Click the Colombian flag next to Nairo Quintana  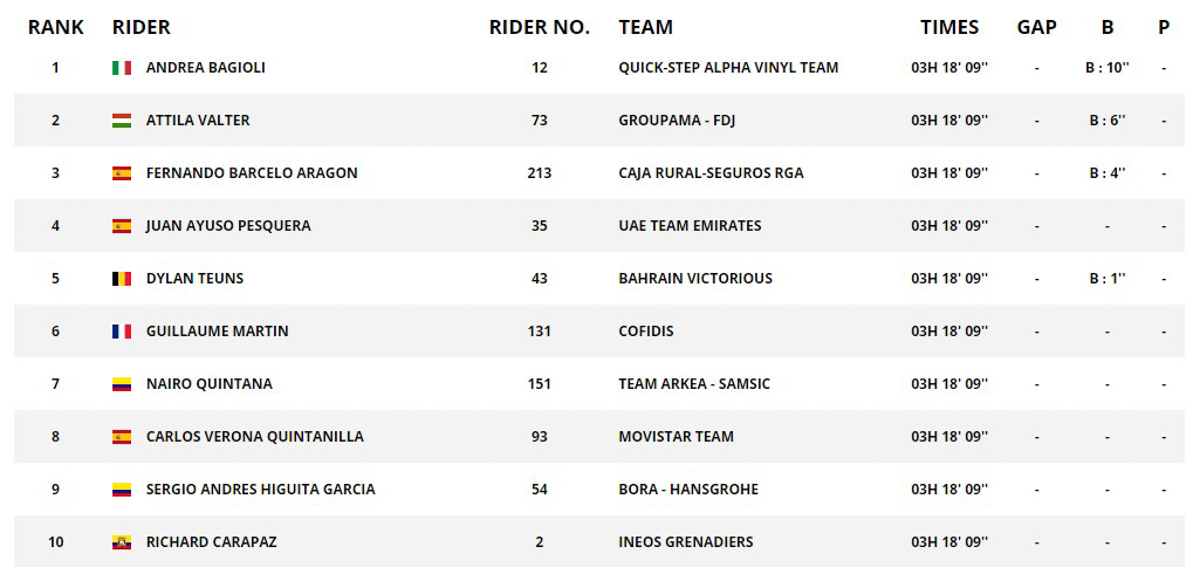121,384
